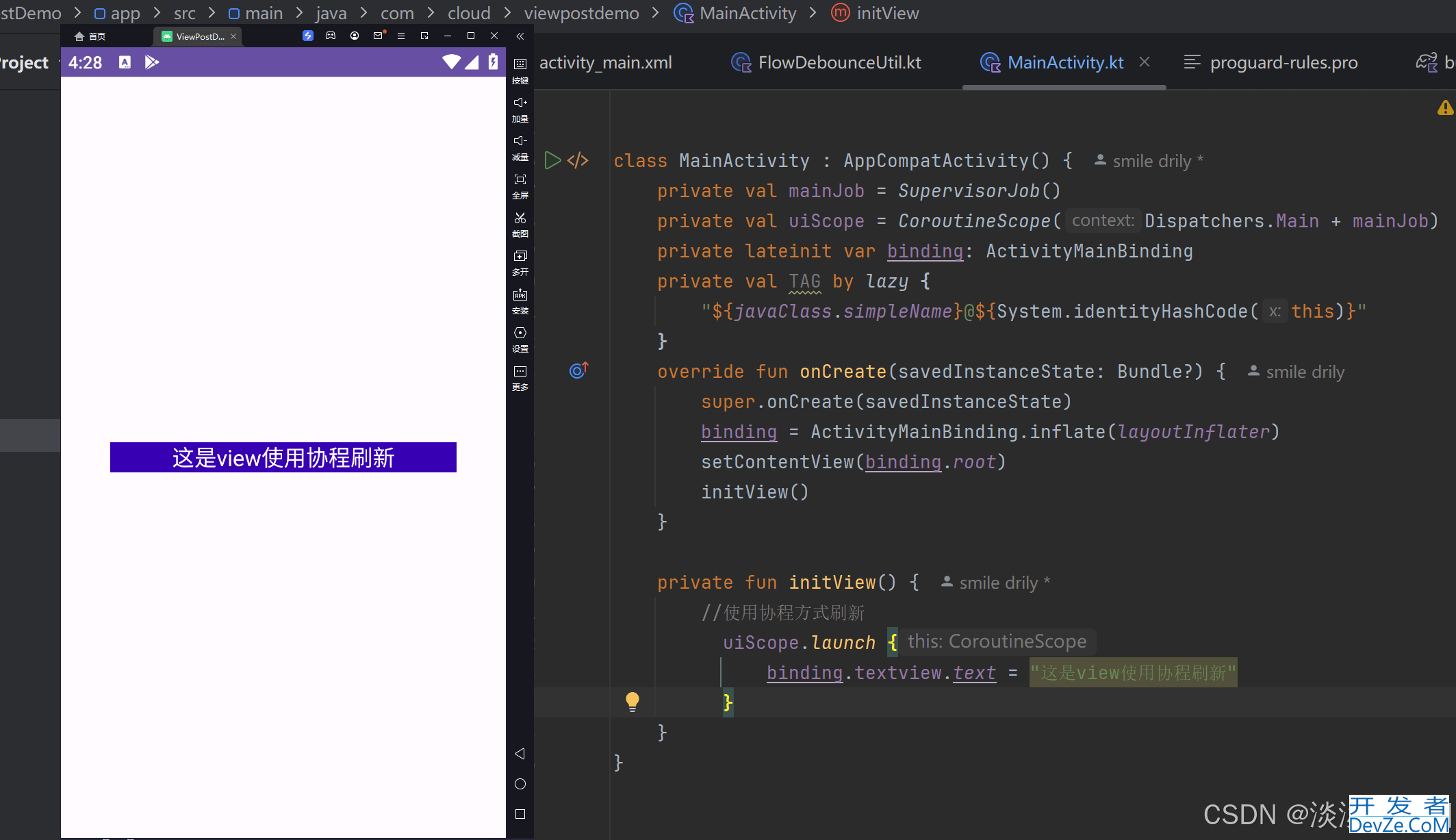Click the keyboard A icon in status bar
The height and width of the screenshot is (840, 1456).
[125, 62]
